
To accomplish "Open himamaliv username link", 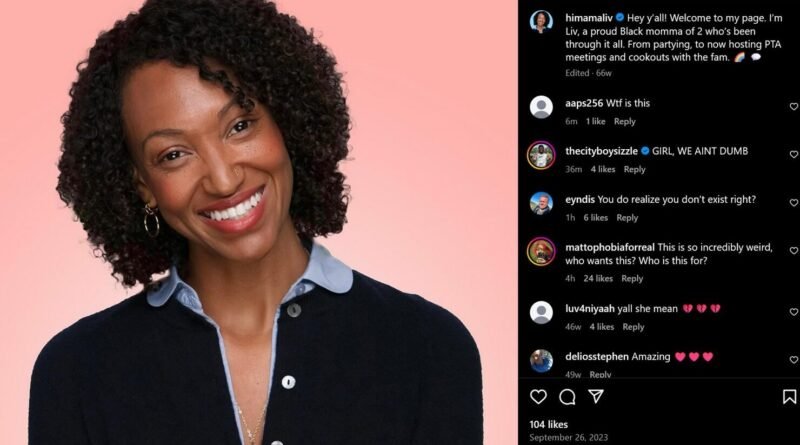I will pos(589,18).
